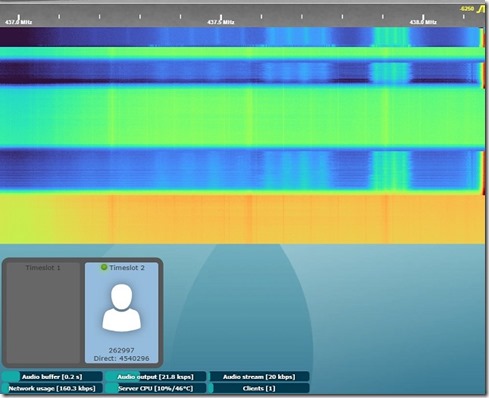Screen dimensions: 489x398
Task: Click the Direct: 4540296 target text
Action: click(x=122, y=359)
